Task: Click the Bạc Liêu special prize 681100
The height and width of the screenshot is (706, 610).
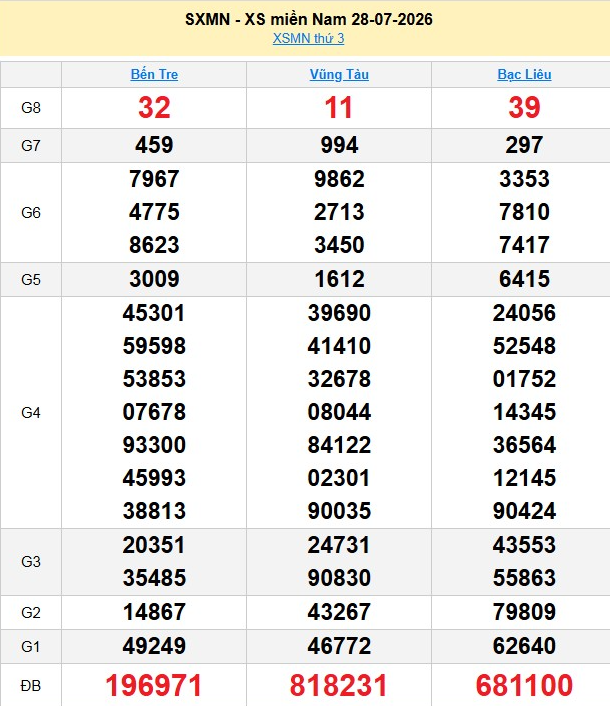Action: [524, 685]
